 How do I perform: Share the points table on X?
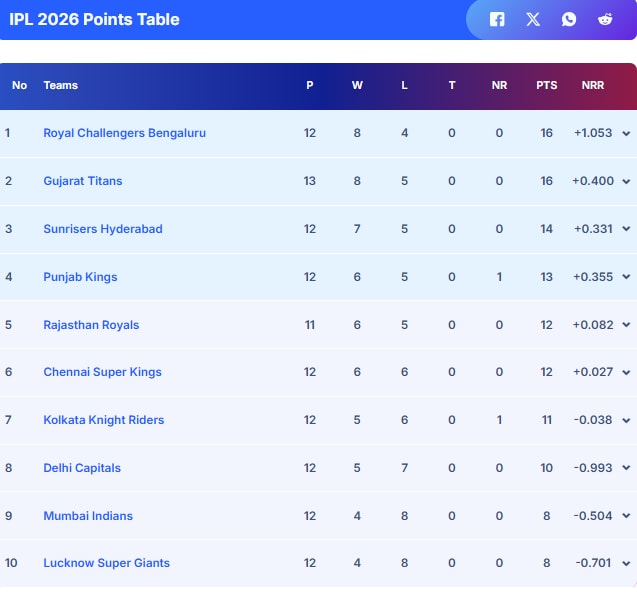[x=533, y=19]
